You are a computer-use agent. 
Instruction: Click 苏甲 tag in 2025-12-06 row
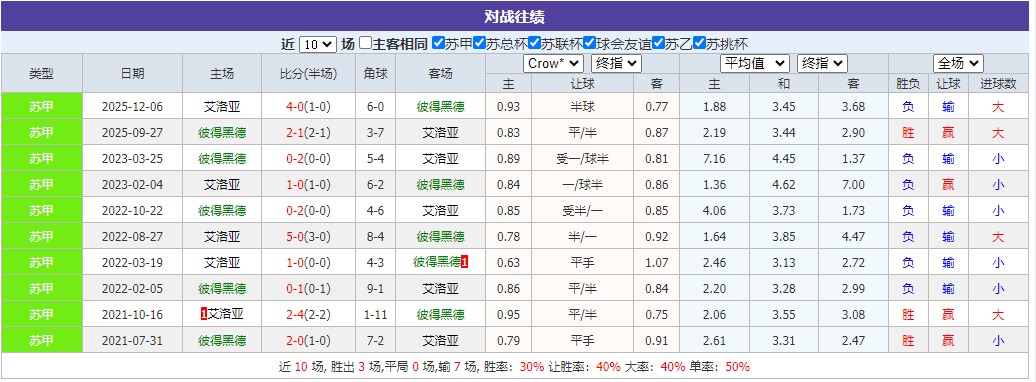(x=42, y=106)
